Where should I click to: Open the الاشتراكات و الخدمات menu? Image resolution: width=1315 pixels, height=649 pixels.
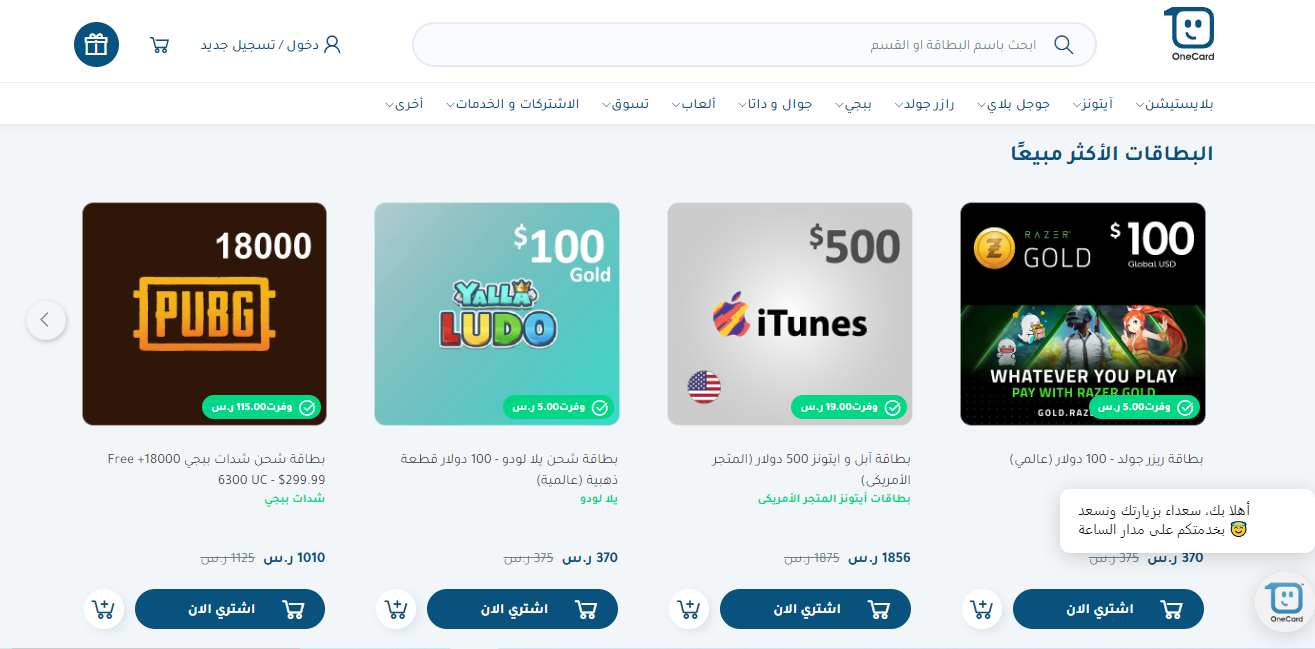coord(512,104)
